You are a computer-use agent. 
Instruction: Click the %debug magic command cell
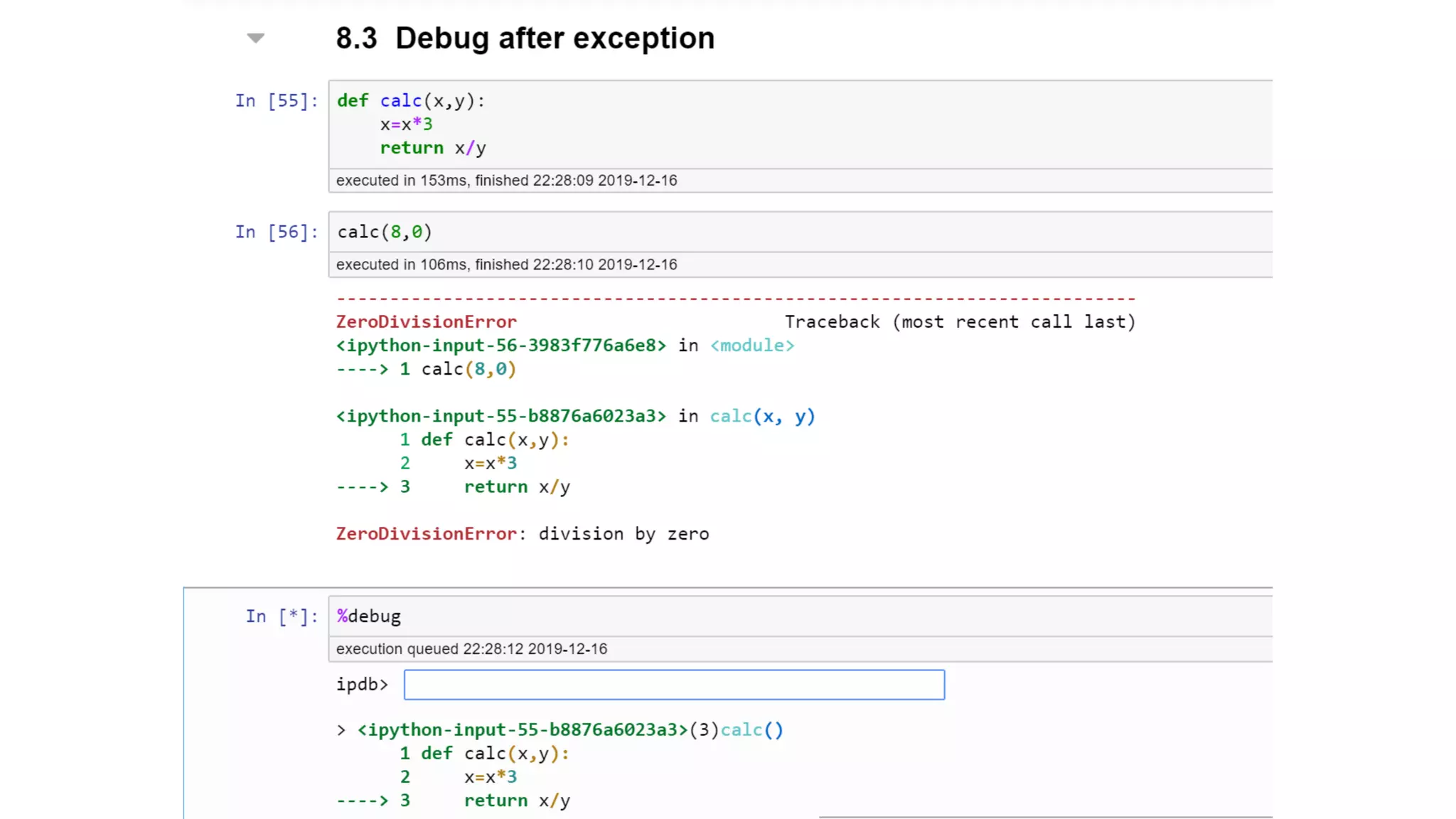[x=801, y=616]
